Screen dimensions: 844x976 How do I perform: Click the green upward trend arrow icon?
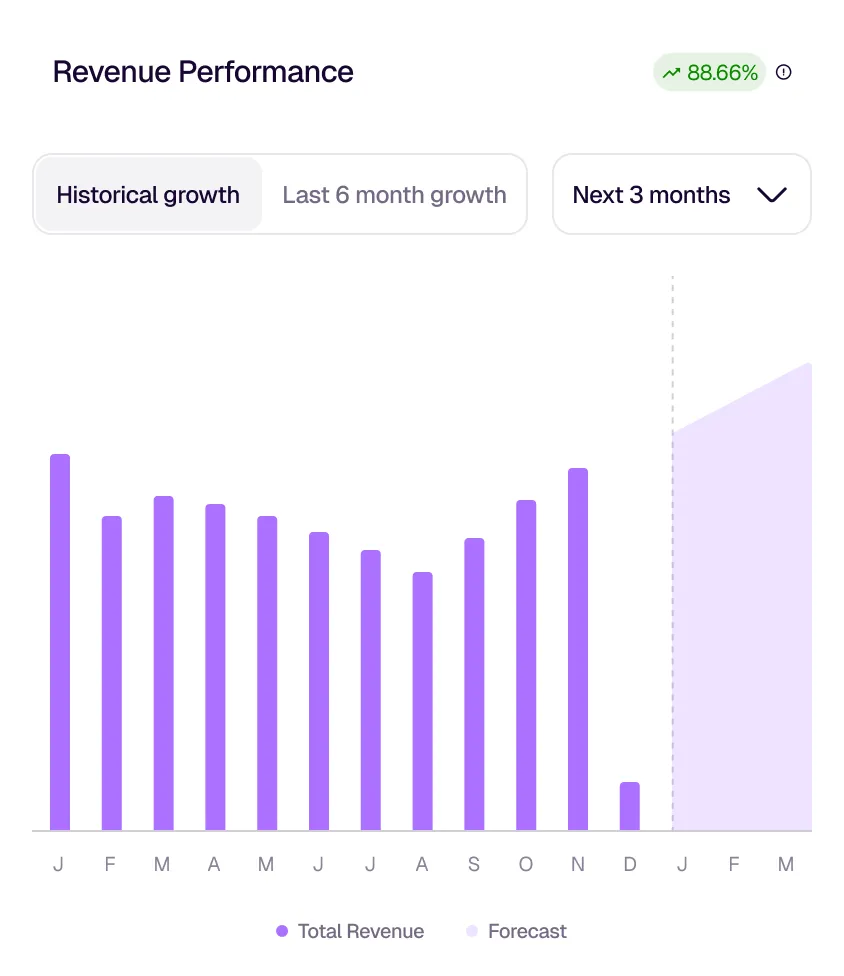tap(674, 72)
